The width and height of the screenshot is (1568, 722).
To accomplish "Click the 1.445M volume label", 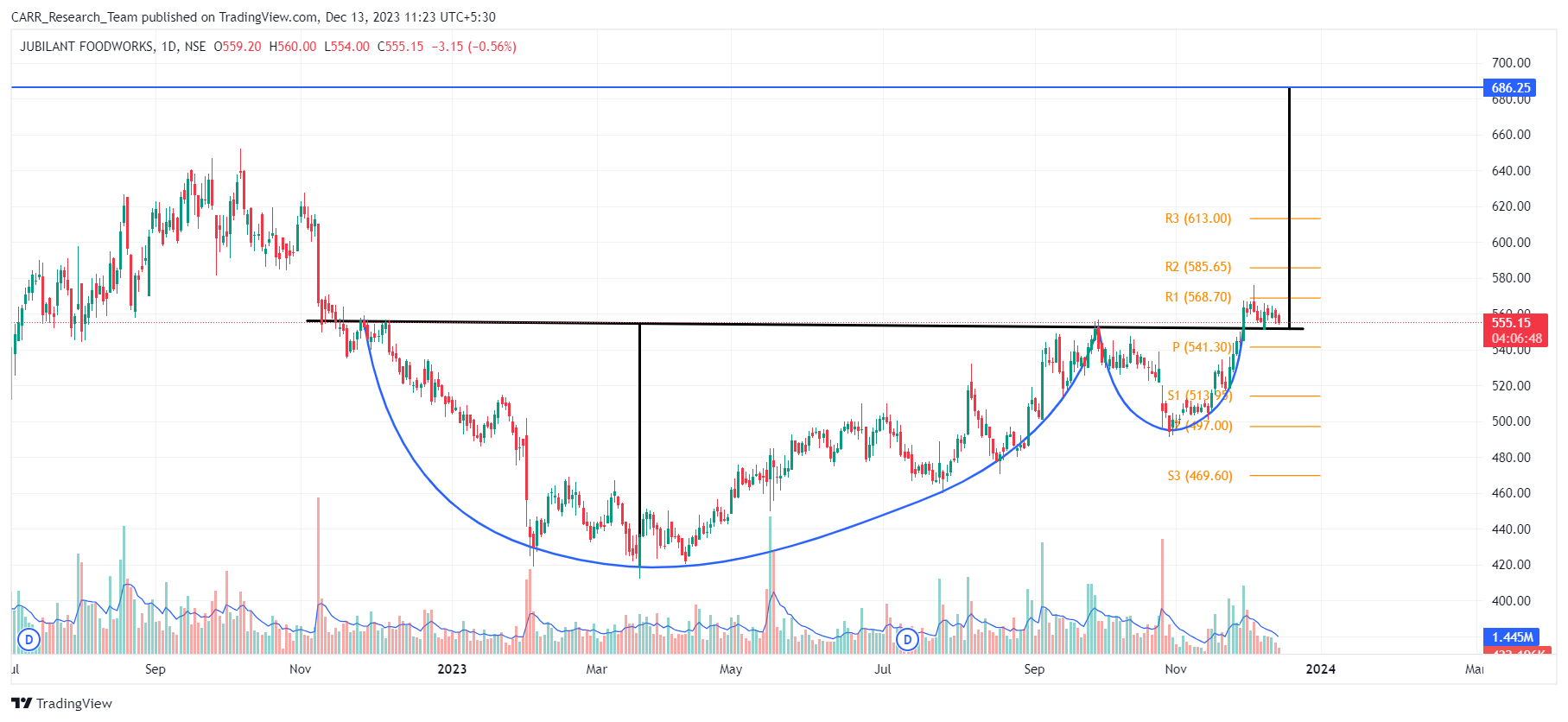I will point(1513,637).
